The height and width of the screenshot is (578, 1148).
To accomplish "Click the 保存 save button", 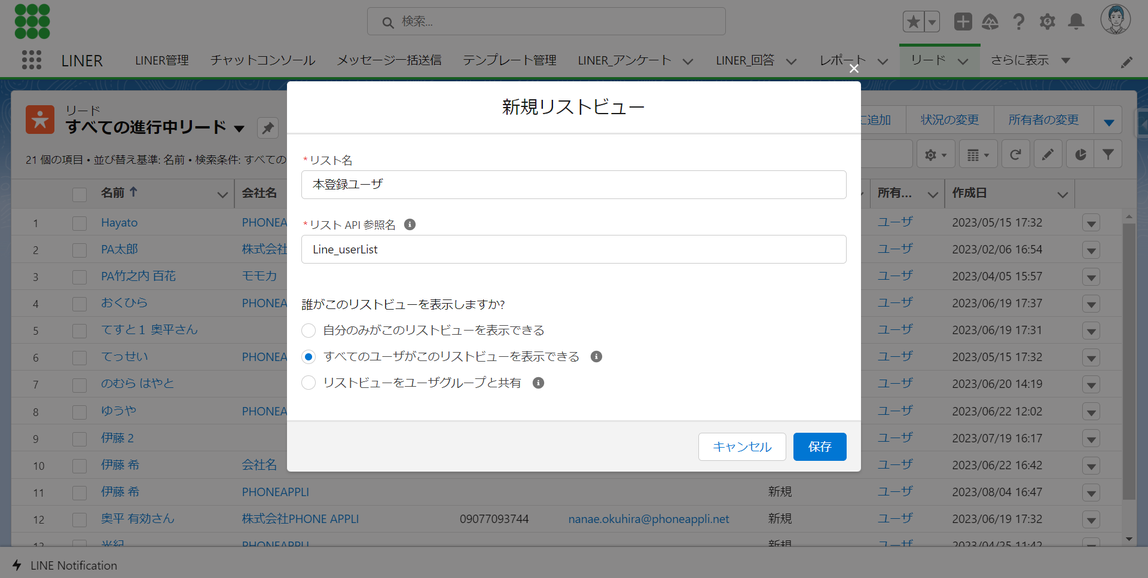I will pyautogui.click(x=820, y=447).
